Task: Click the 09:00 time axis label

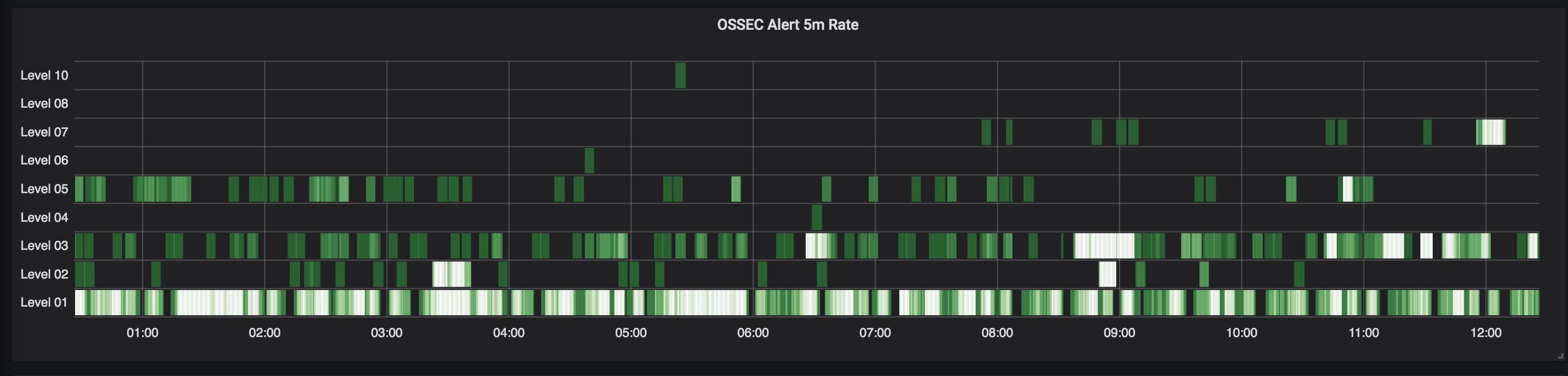Action: [1120, 333]
